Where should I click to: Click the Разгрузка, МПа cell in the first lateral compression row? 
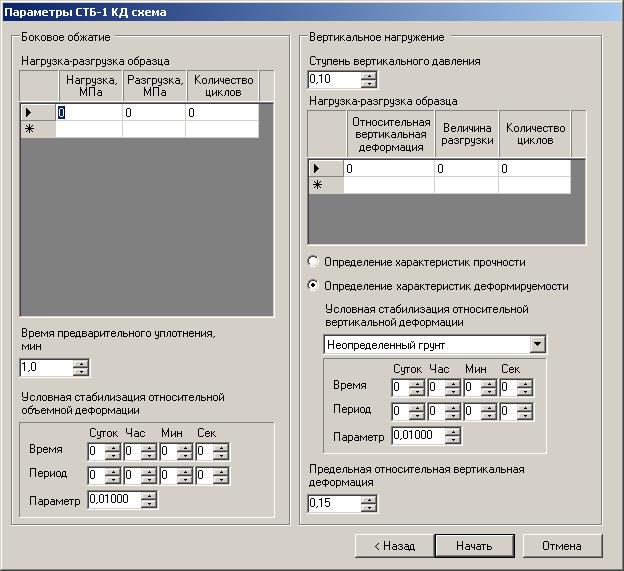point(154,113)
